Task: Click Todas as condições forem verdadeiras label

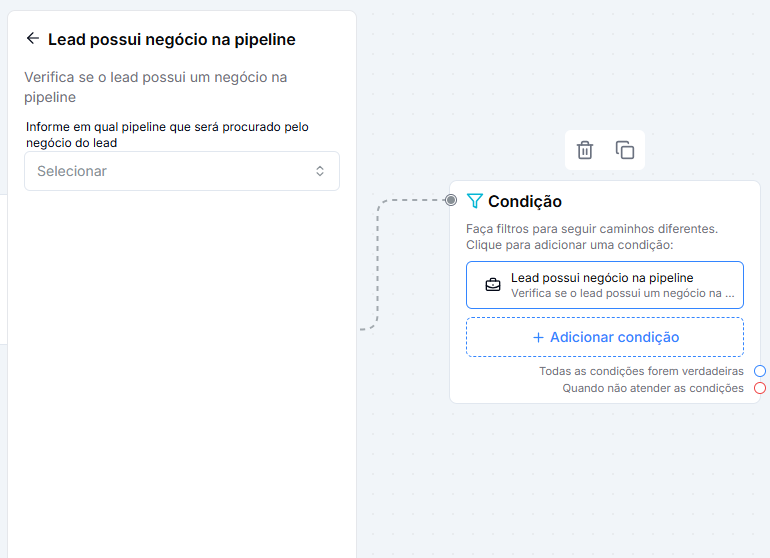Action: (x=641, y=371)
